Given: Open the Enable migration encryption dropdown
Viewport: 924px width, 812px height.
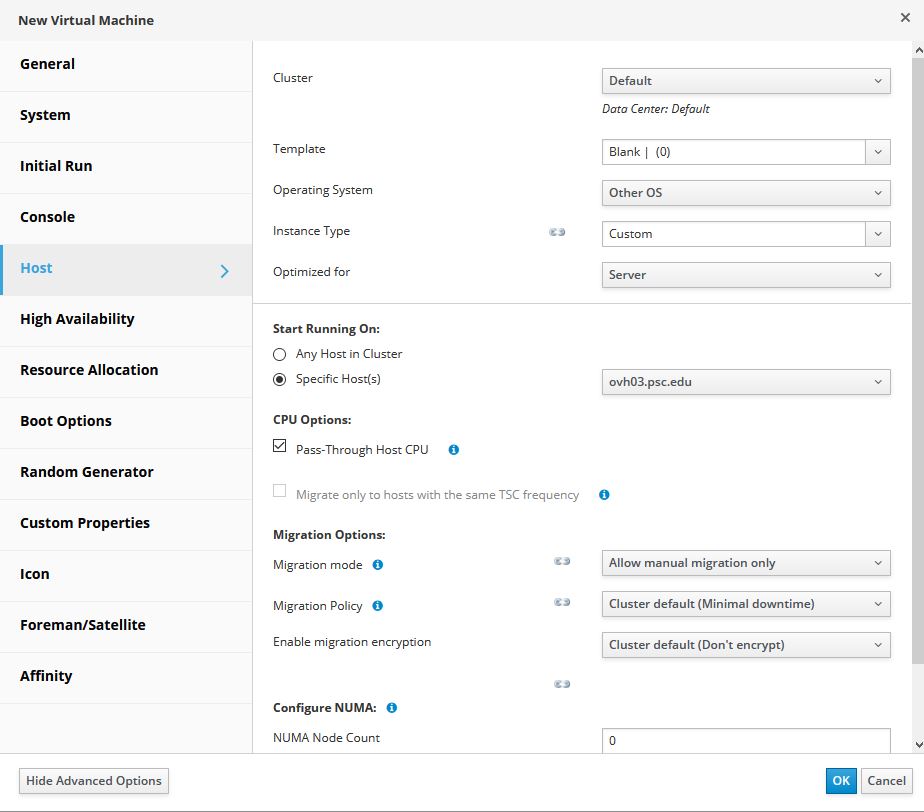Looking at the screenshot, I should click(x=745, y=645).
